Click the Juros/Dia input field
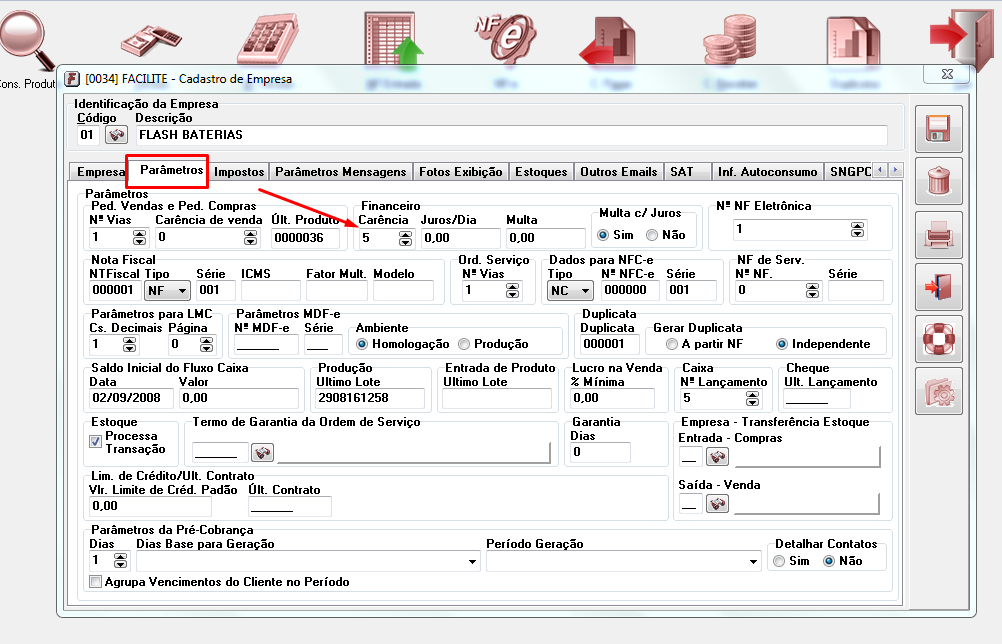Image resolution: width=1002 pixels, height=644 pixels. click(x=459, y=238)
